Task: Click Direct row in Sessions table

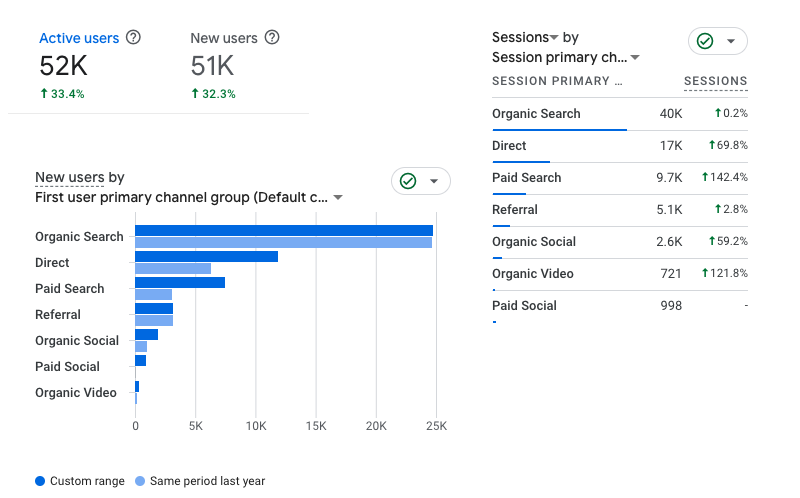Action: [620, 146]
